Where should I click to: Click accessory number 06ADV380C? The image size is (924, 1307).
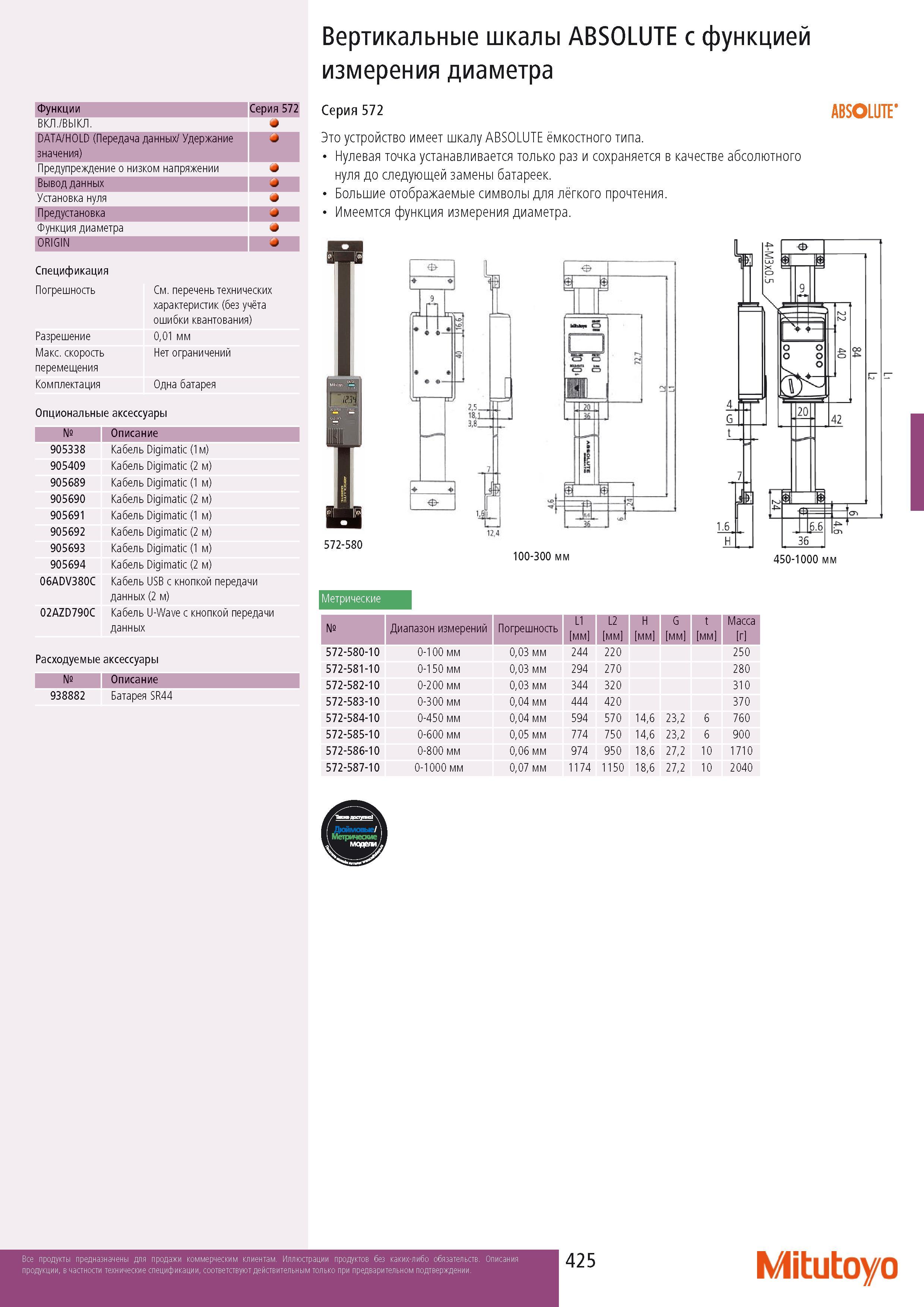pos(68,581)
